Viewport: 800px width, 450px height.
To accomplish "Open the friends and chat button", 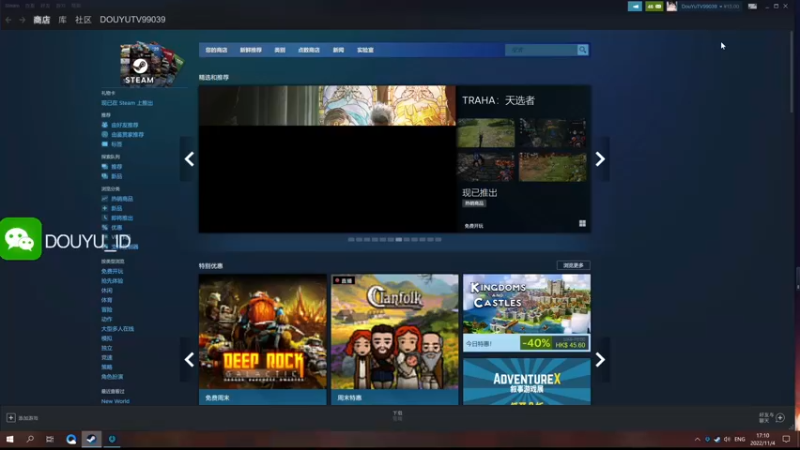I will (x=772, y=418).
